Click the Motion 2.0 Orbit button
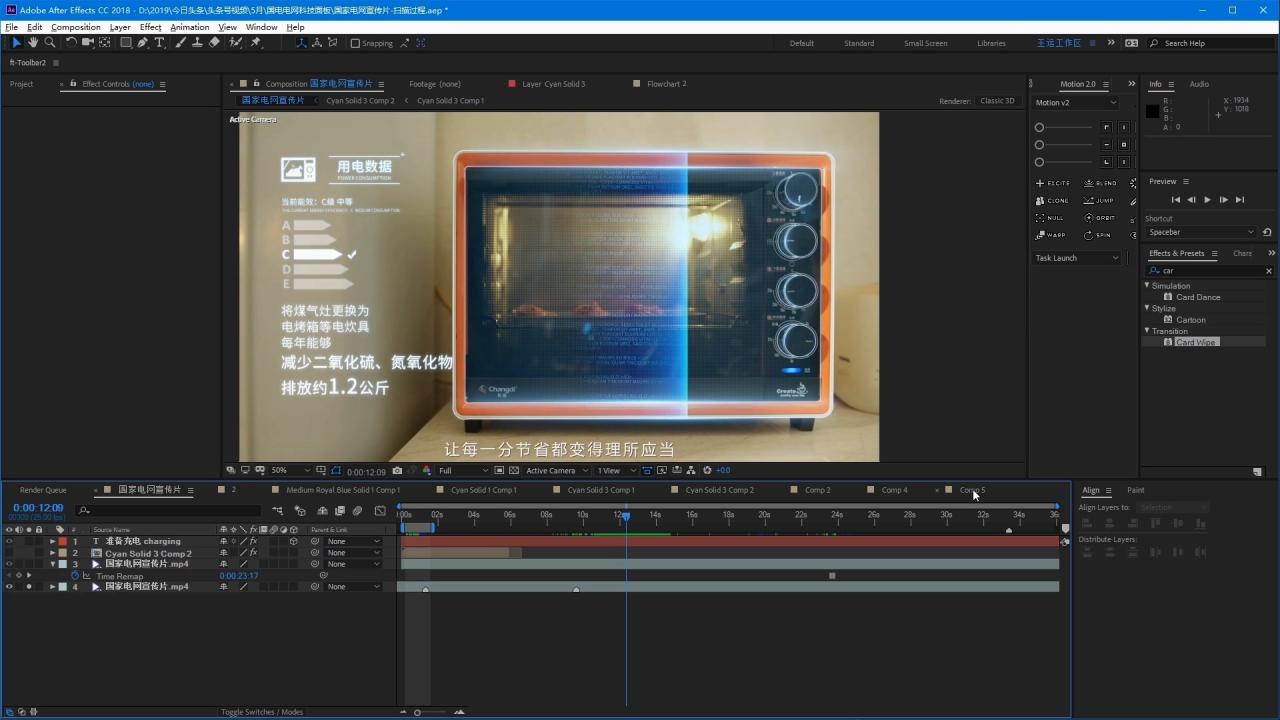This screenshot has height=720, width=1280. (x=1099, y=218)
